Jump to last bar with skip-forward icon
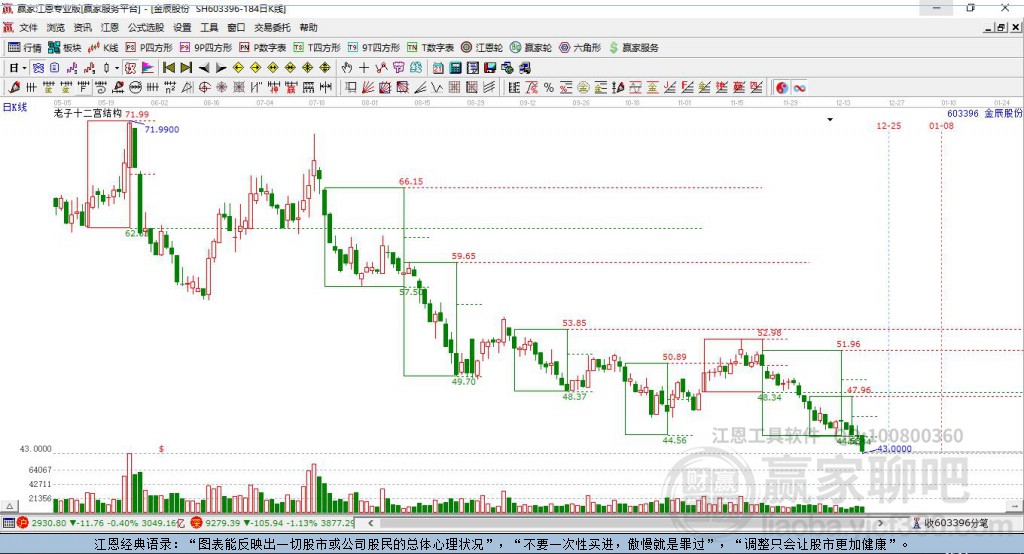 tap(186, 68)
